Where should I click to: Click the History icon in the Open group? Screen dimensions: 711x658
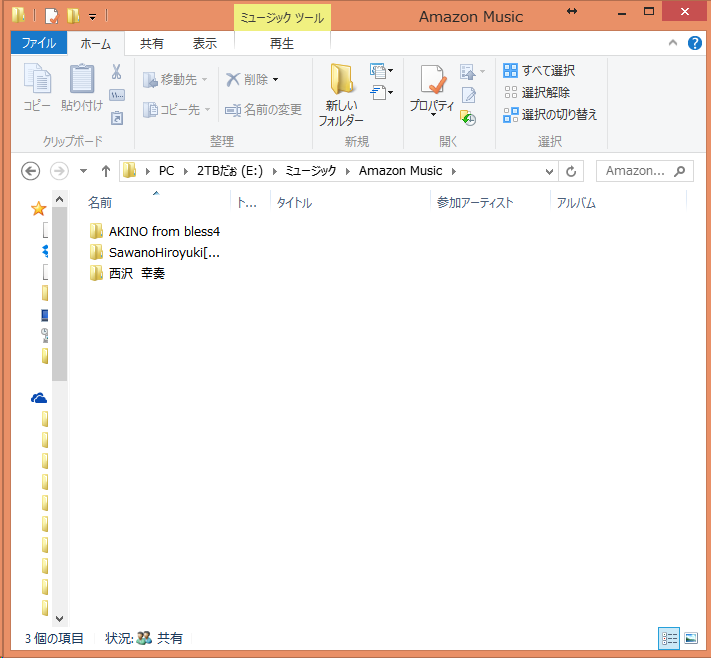(x=468, y=118)
